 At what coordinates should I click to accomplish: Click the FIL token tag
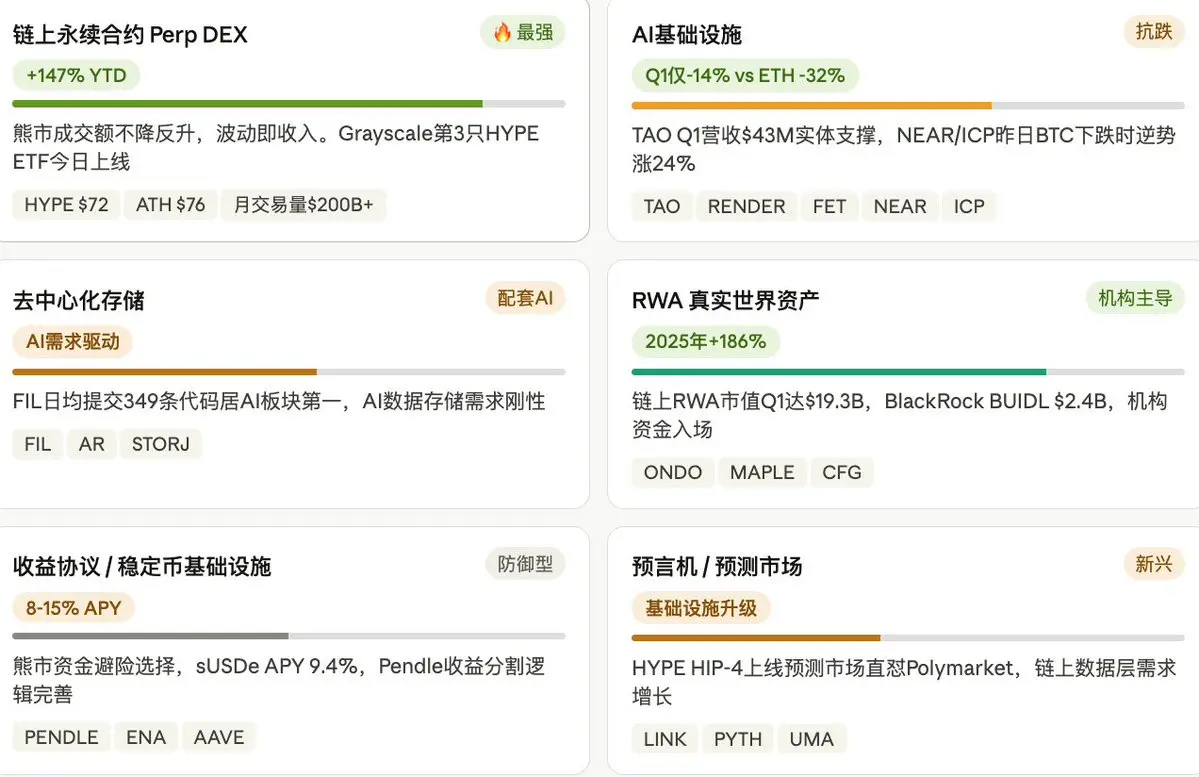tap(37, 444)
